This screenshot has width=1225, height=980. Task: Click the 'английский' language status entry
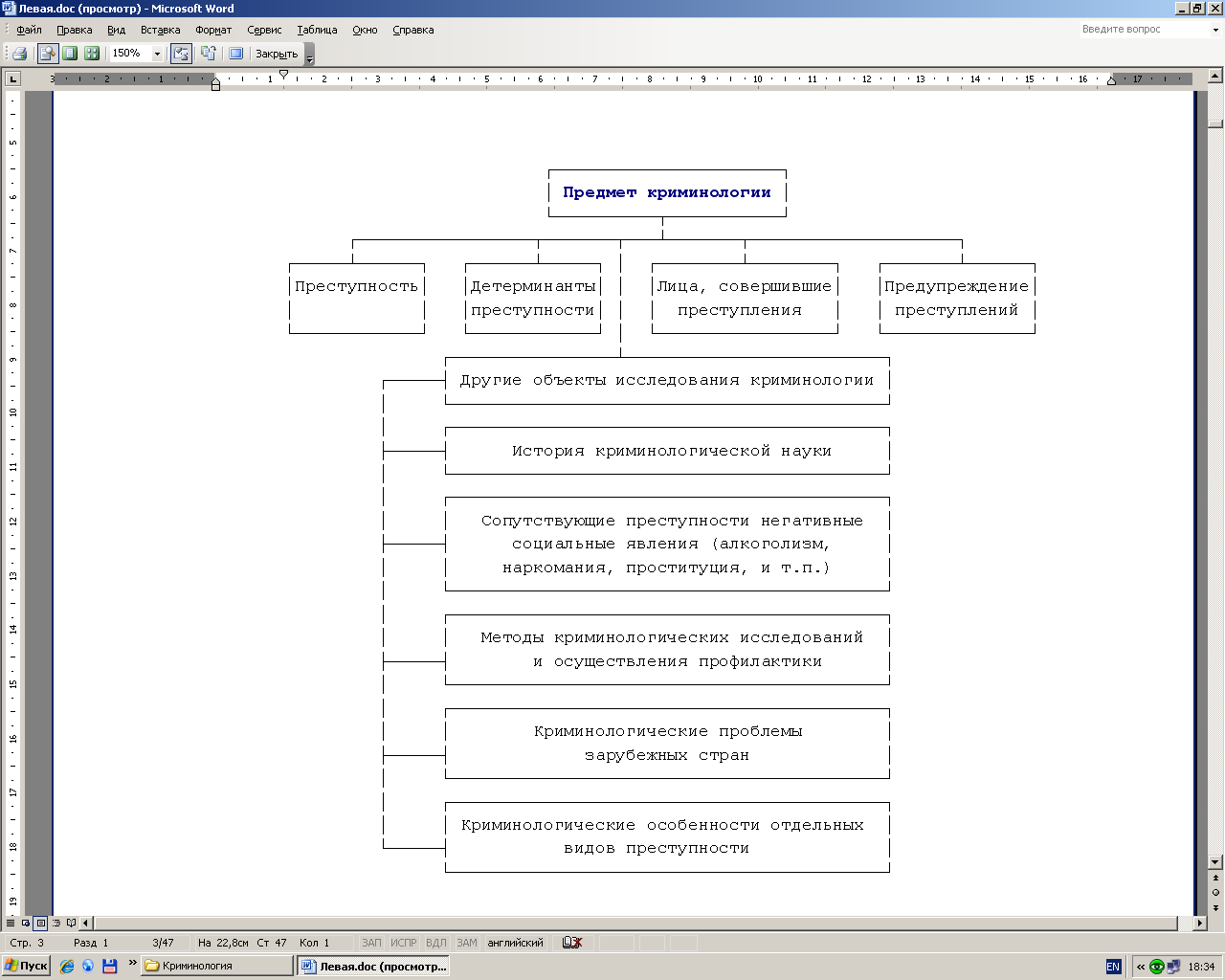(515, 943)
